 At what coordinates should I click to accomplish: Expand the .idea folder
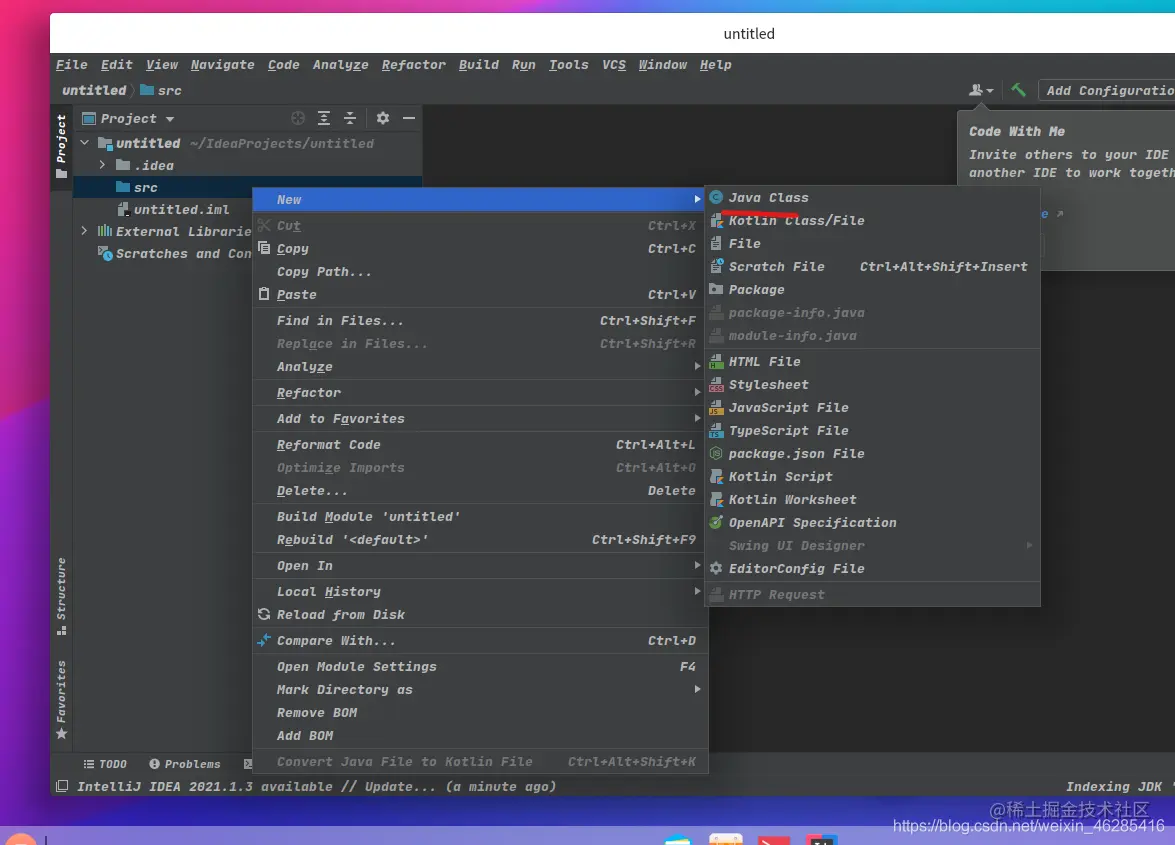(103, 165)
